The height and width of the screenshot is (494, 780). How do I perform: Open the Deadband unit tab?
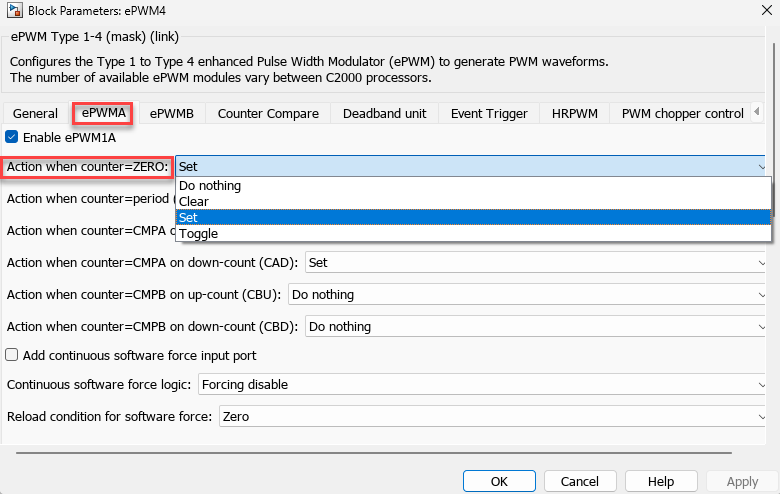384,113
